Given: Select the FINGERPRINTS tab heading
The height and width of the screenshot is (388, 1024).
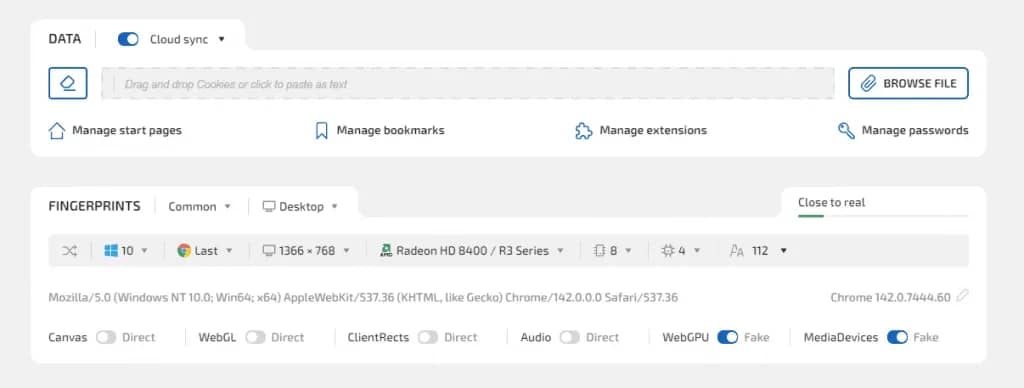Looking at the screenshot, I should point(94,206).
